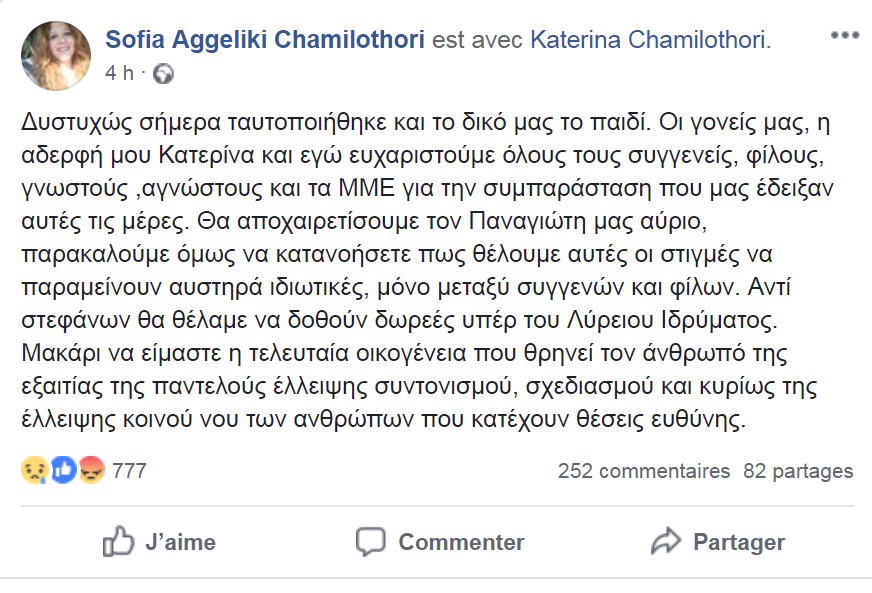Click the Commenter button label
Image resolution: width=872 pixels, height=593 pixels.
coord(461,542)
